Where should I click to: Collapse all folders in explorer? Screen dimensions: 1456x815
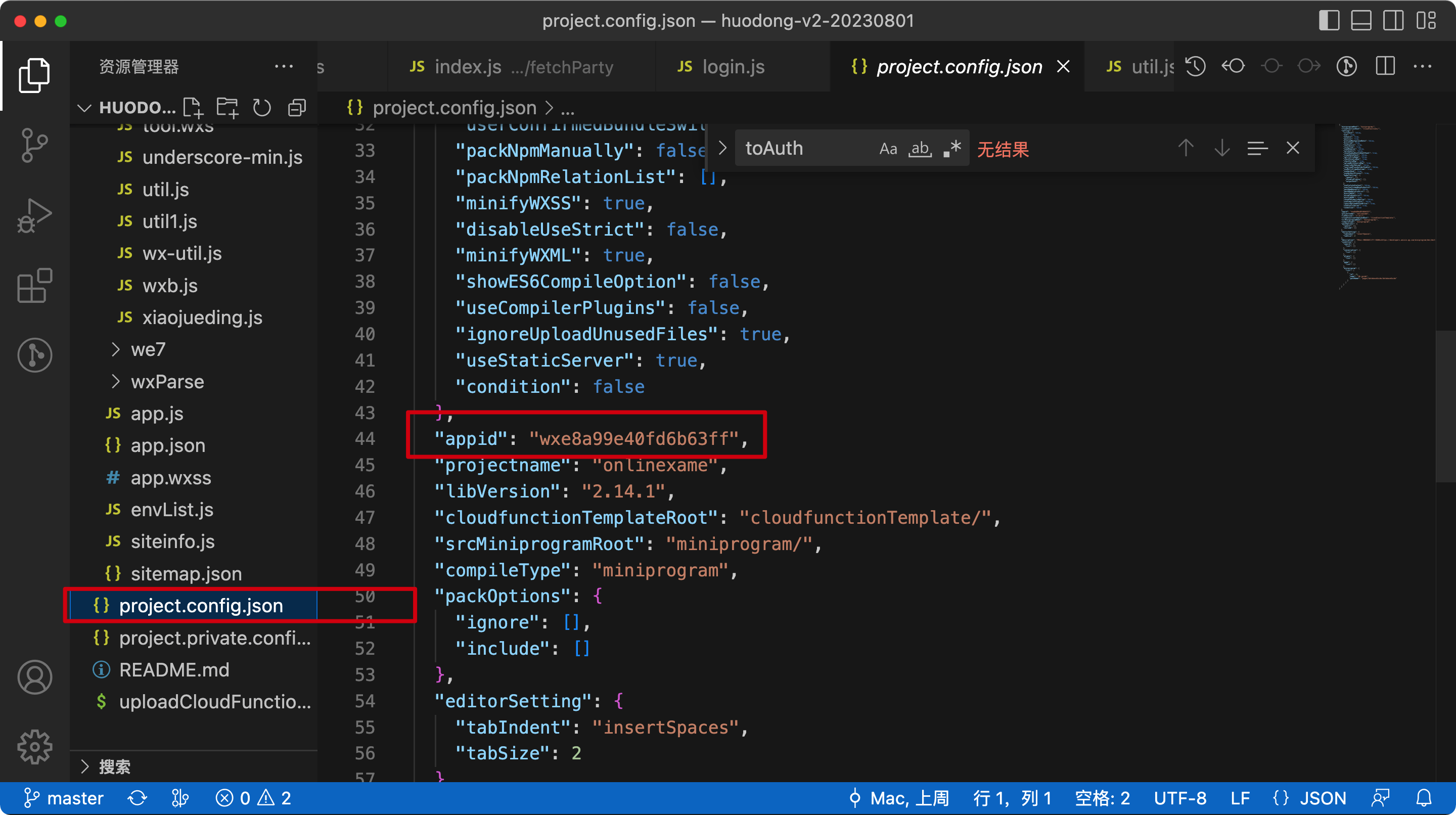click(297, 107)
